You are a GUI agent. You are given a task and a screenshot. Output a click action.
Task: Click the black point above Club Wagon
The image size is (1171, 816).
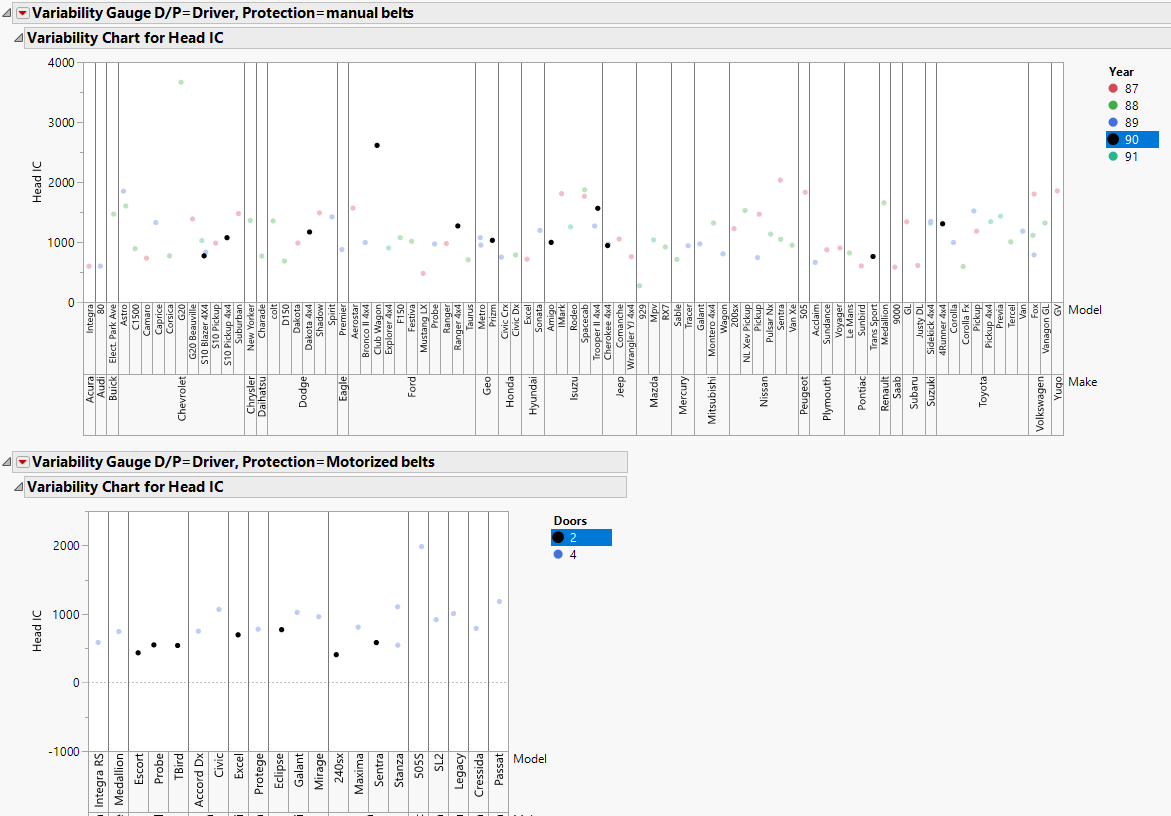tap(377, 144)
